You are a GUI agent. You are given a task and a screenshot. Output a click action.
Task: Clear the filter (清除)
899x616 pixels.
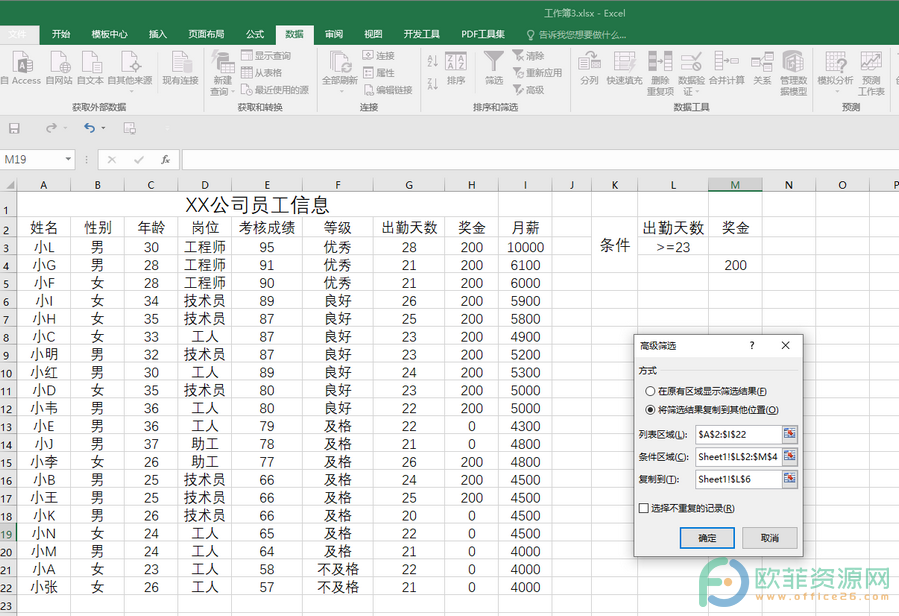tap(528, 56)
